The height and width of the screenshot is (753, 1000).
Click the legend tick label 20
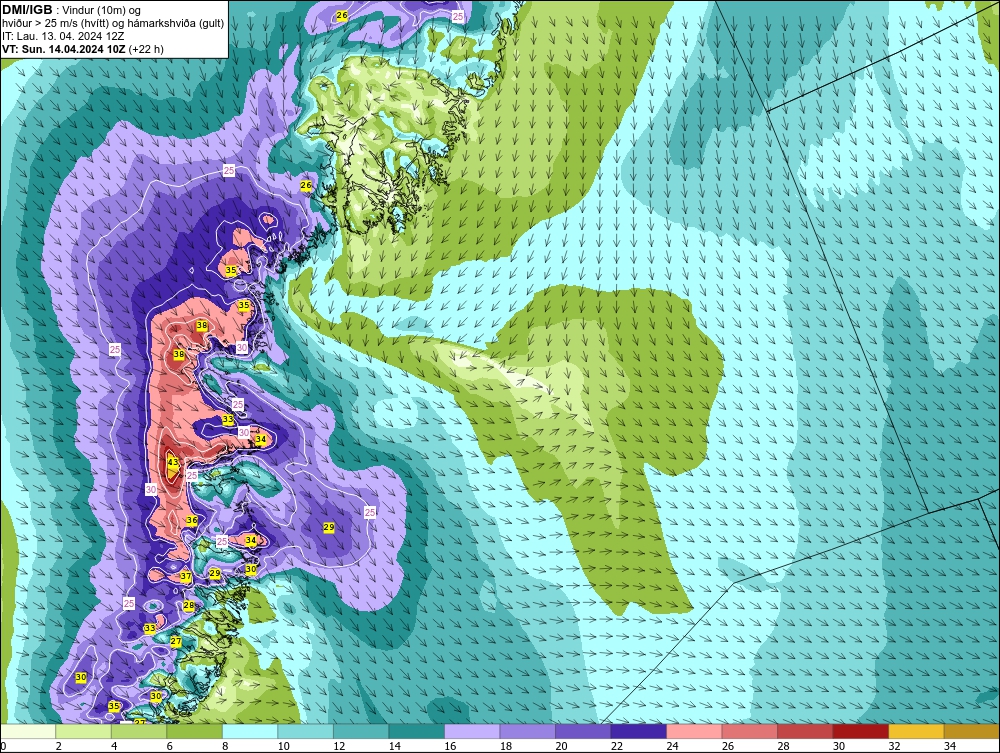pyautogui.click(x=561, y=746)
